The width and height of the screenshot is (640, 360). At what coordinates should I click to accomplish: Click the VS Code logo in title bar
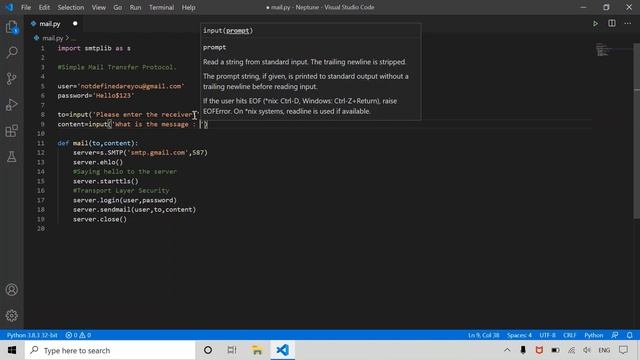pos(9,7)
